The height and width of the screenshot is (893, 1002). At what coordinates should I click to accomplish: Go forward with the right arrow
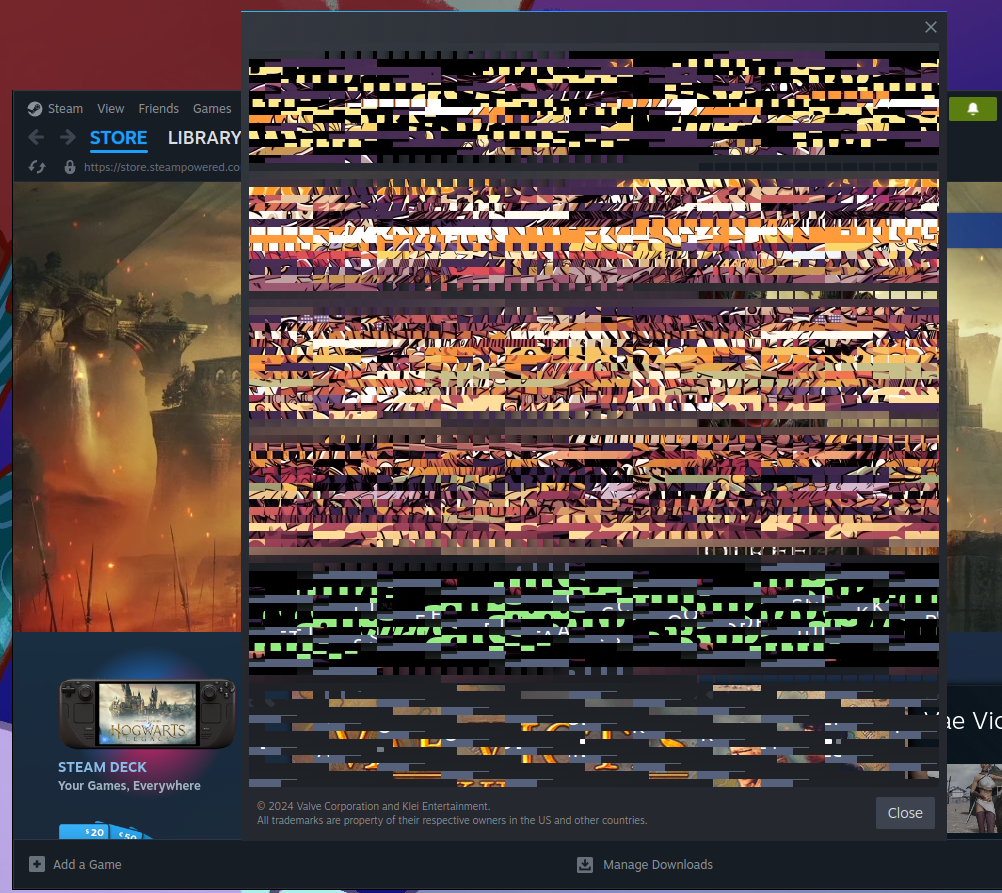68,137
